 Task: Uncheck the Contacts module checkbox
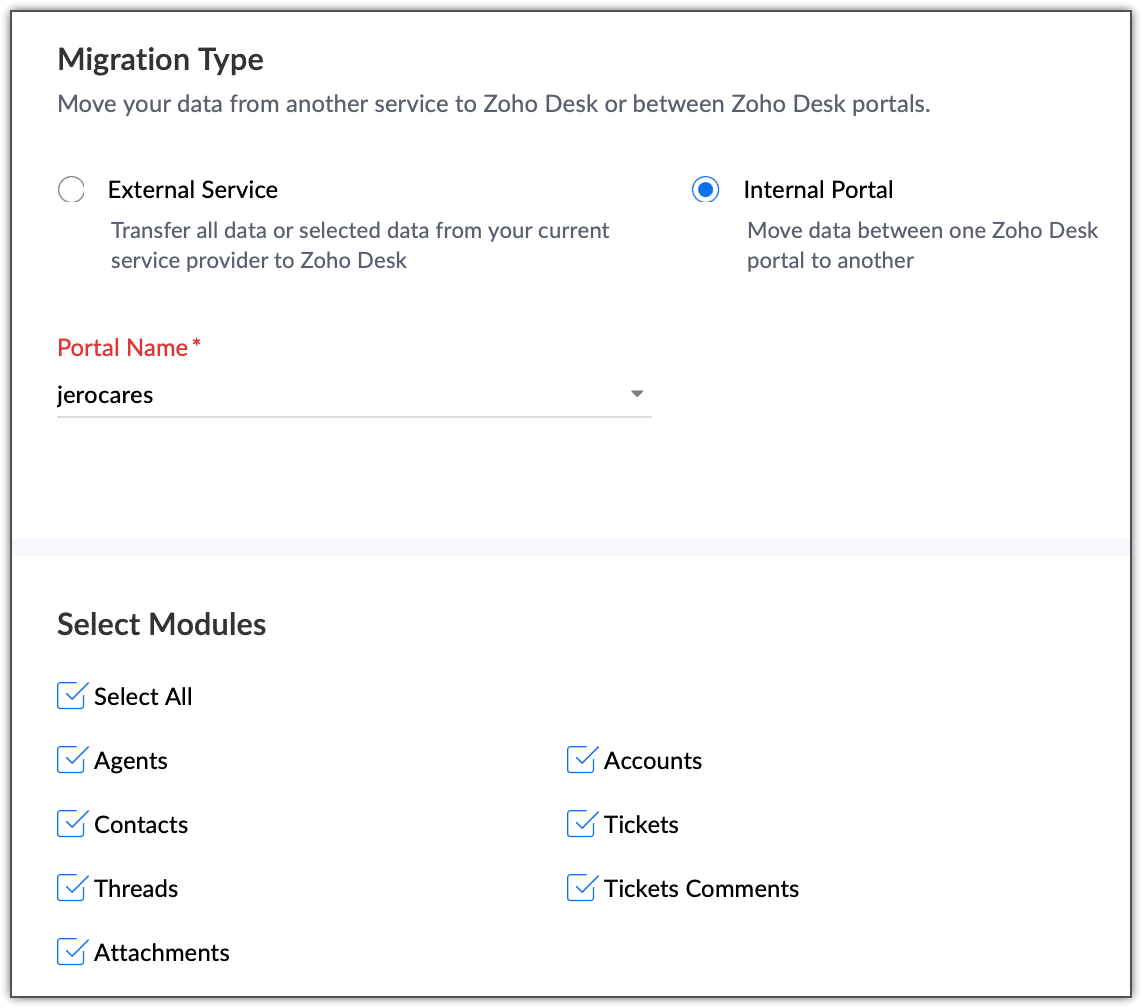click(x=71, y=824)
